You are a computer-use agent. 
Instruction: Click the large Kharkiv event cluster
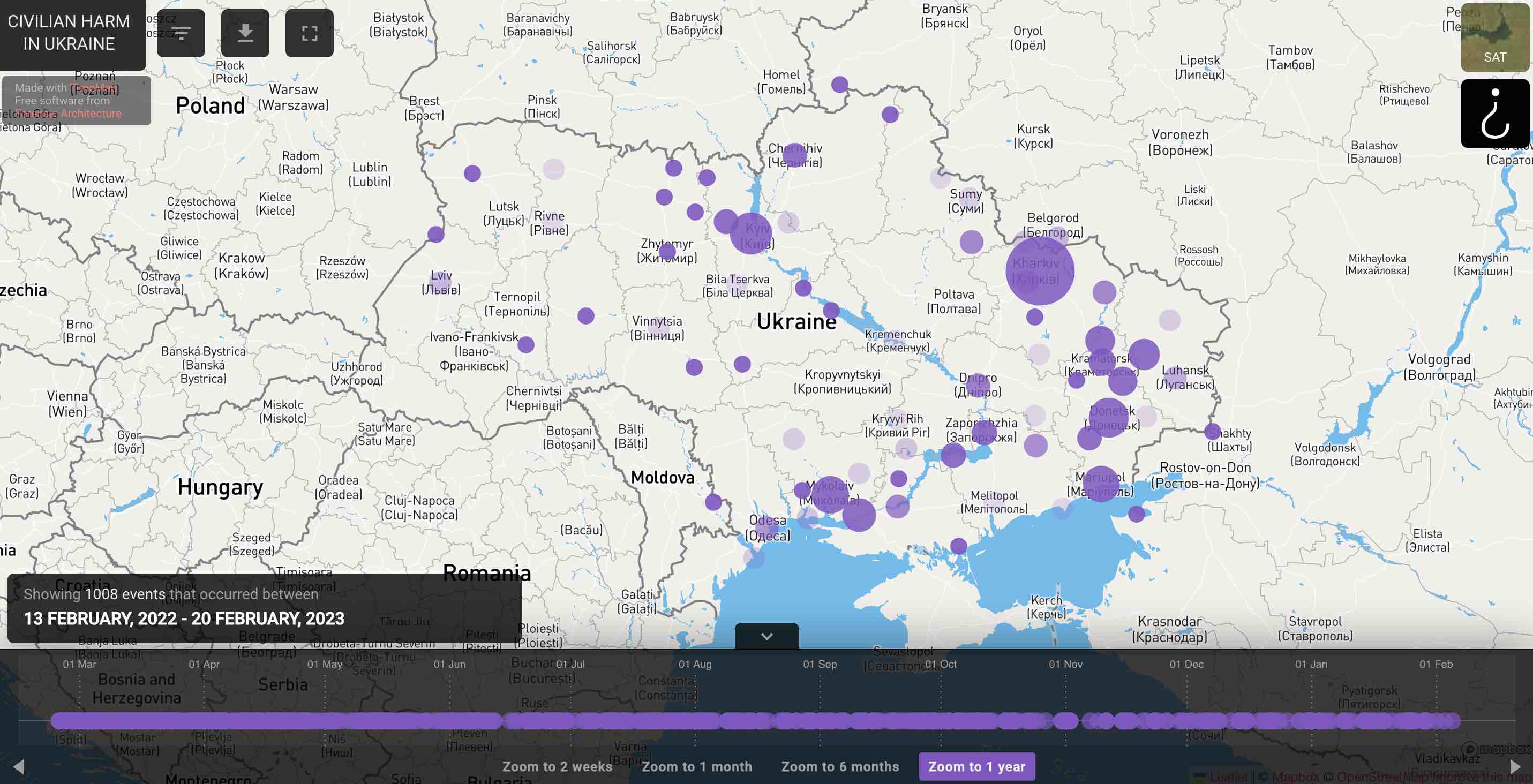click(1040, 270)
